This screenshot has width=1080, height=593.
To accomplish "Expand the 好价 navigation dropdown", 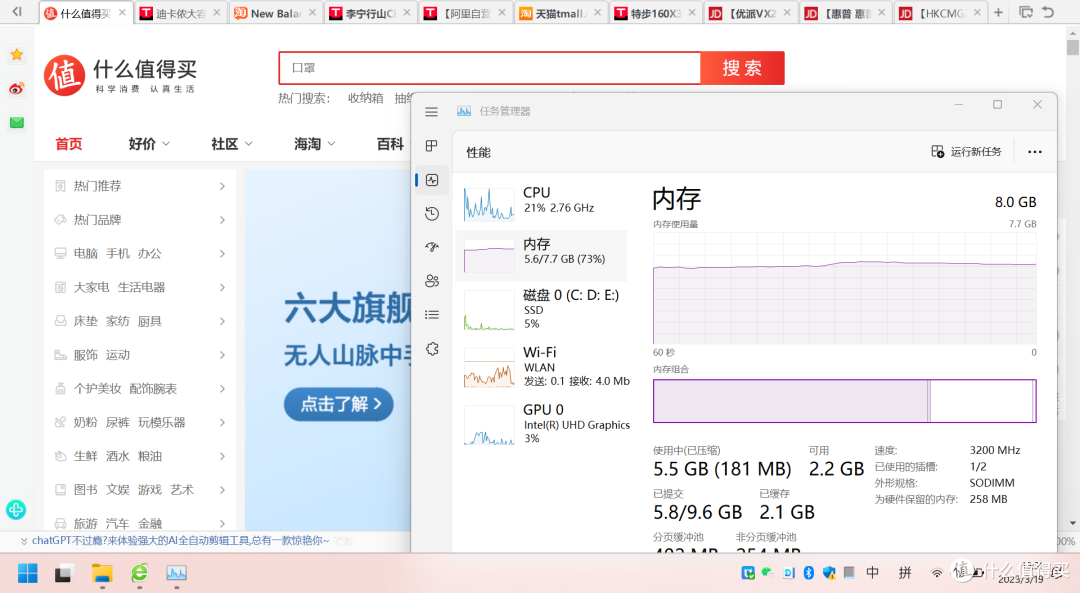I will pos(149,143).
